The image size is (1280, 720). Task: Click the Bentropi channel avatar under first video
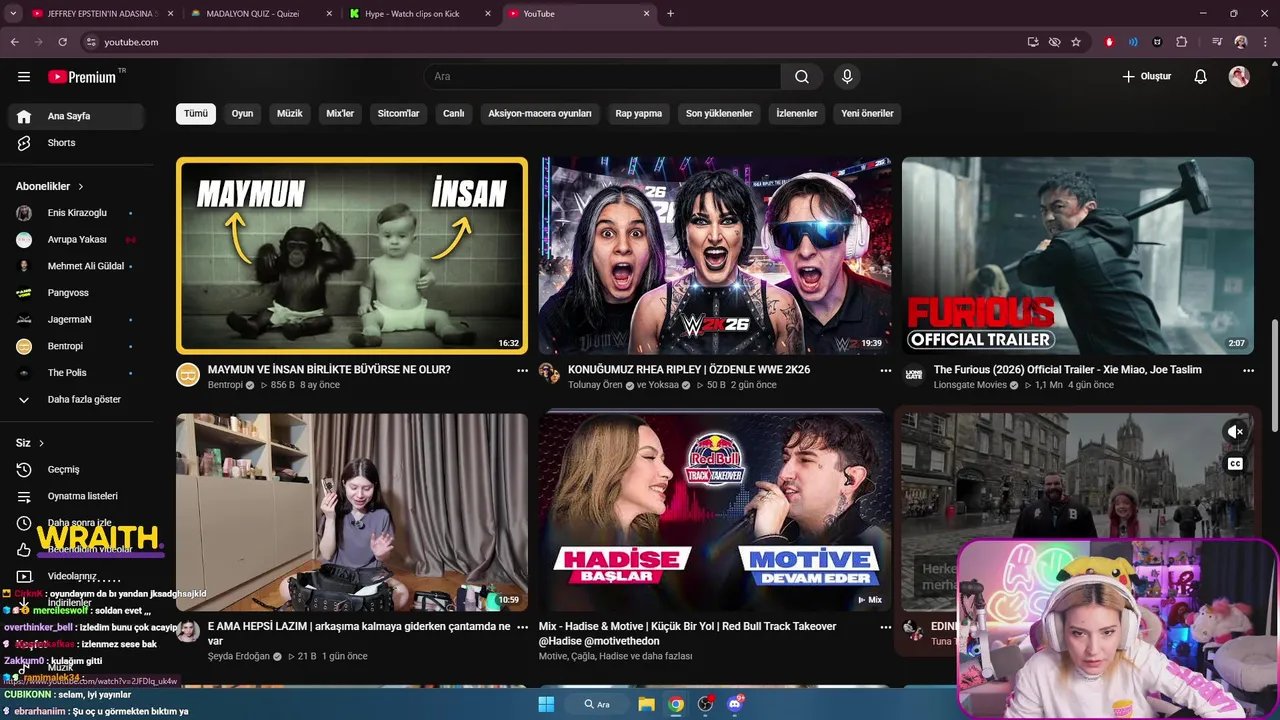188,375
